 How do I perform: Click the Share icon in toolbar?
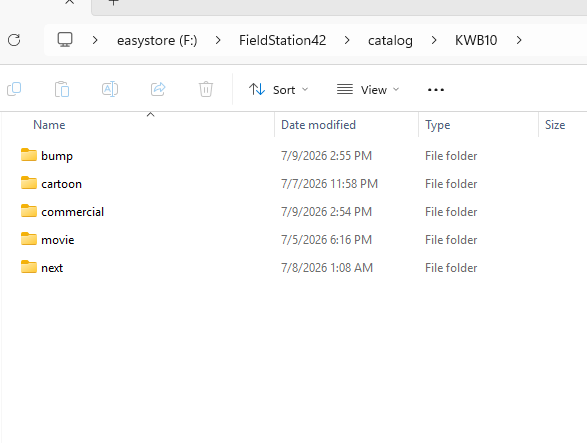click(158, 89)
